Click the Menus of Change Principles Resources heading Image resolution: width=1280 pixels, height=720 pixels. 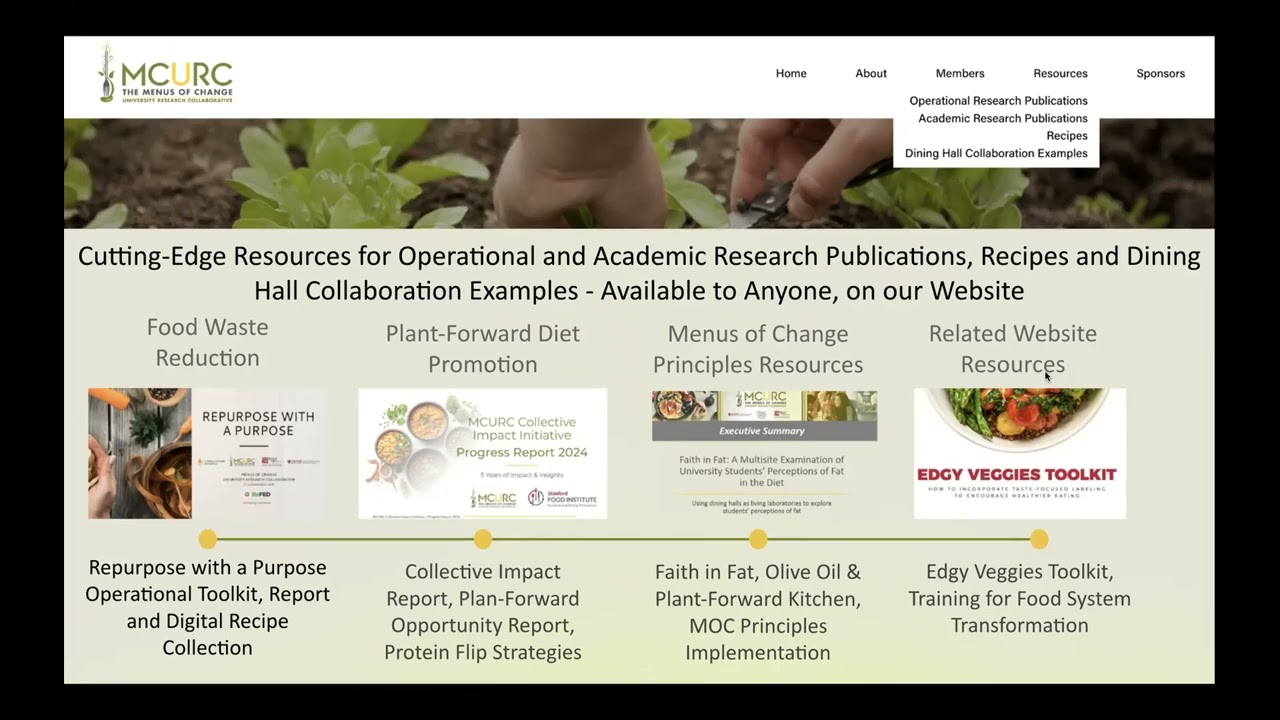758,348
